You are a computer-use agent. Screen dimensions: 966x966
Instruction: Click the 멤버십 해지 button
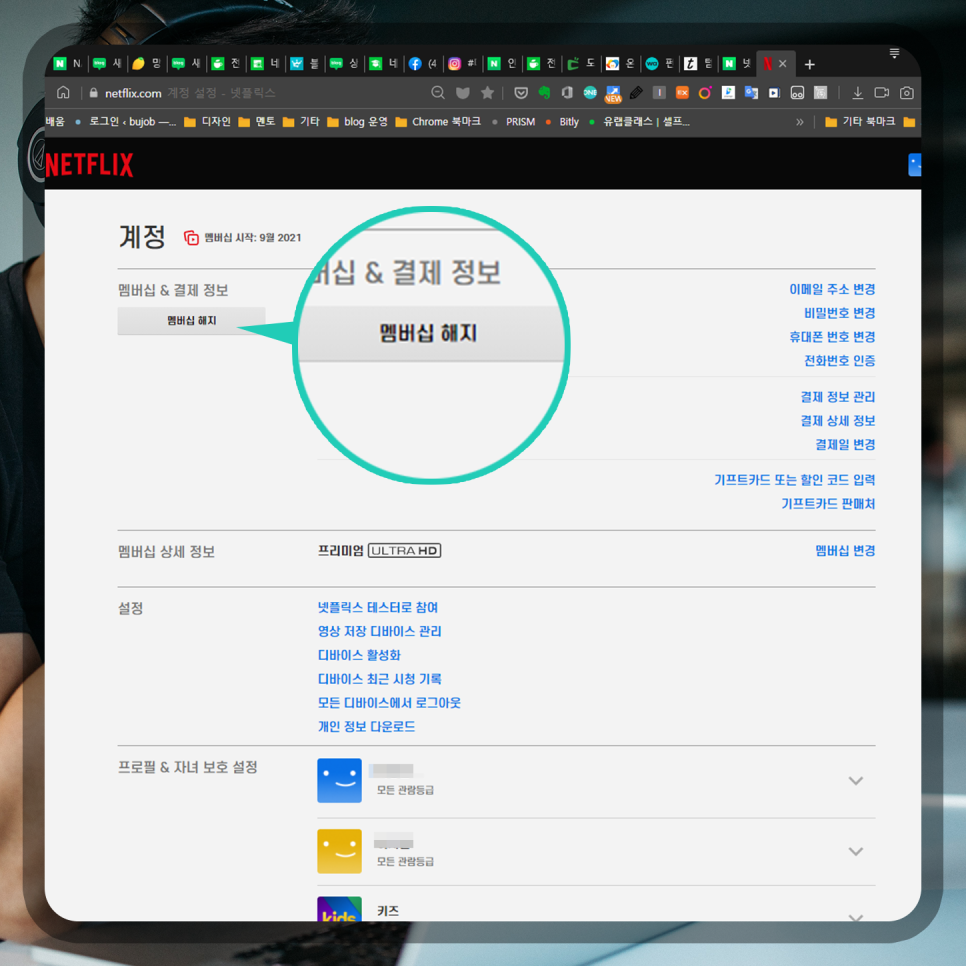[x=192, y=320]
